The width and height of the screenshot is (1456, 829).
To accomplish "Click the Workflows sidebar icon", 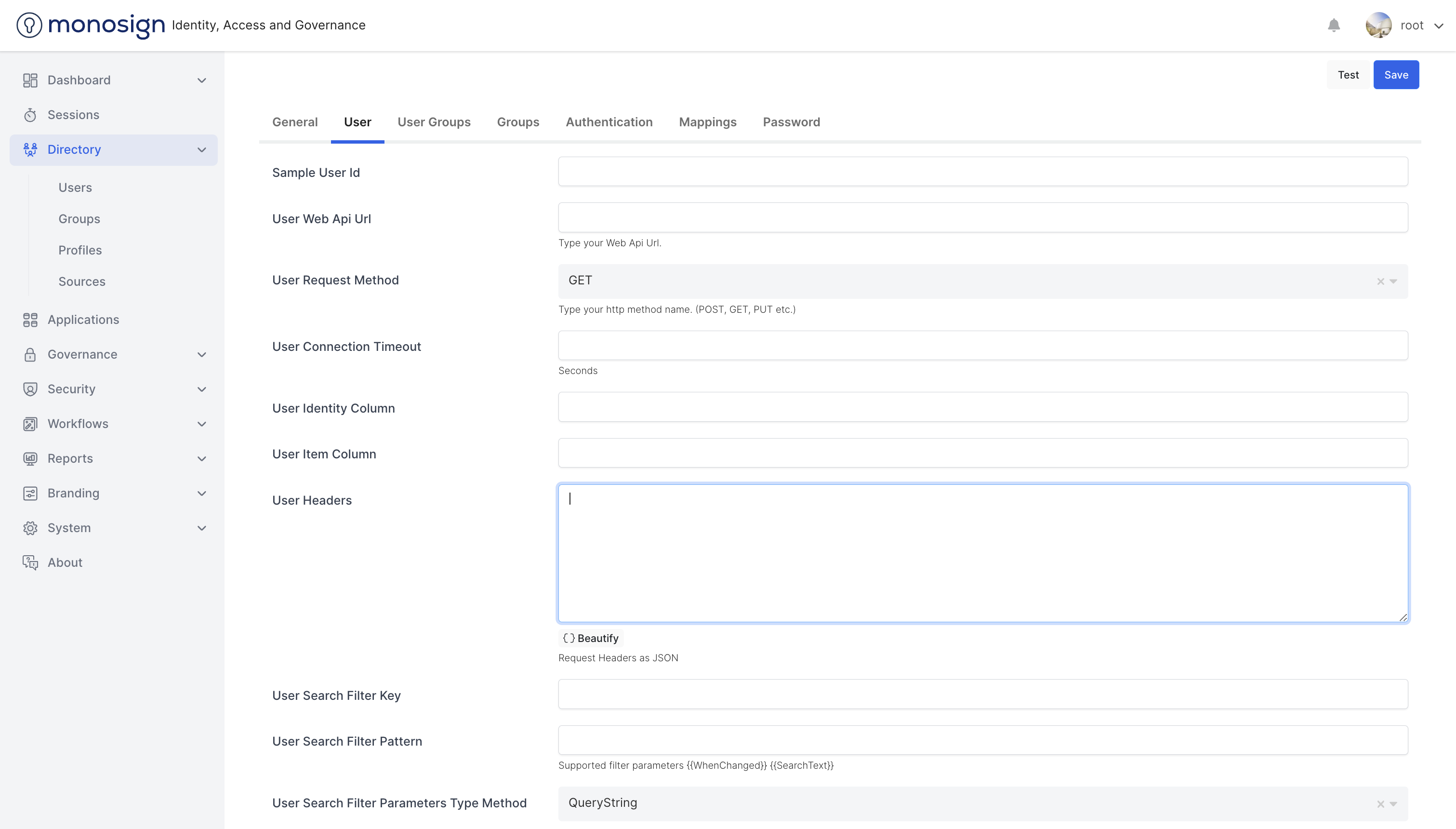I will pyautogui.click(x=30, y=424).
